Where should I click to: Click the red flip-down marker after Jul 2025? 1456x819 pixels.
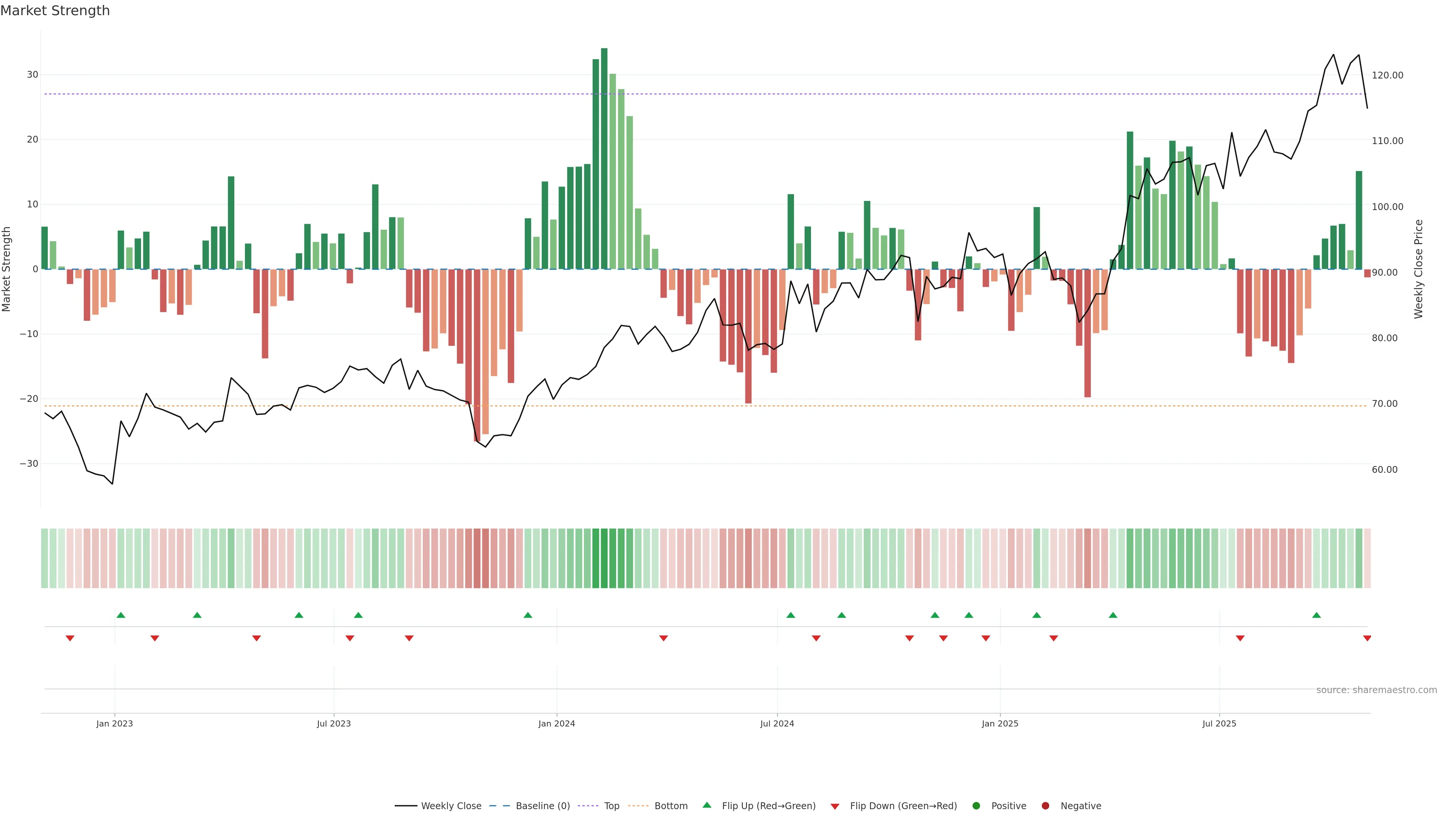coord(1240,638)
